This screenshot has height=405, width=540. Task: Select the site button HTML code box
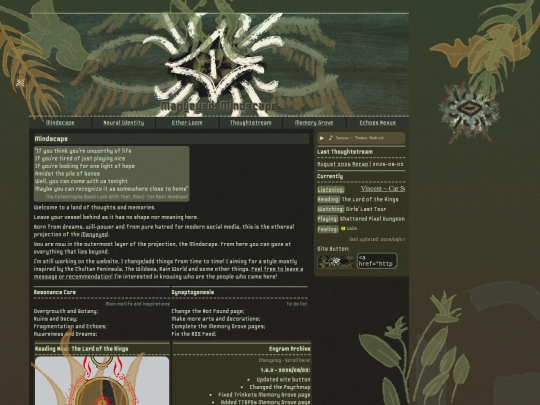377,261
